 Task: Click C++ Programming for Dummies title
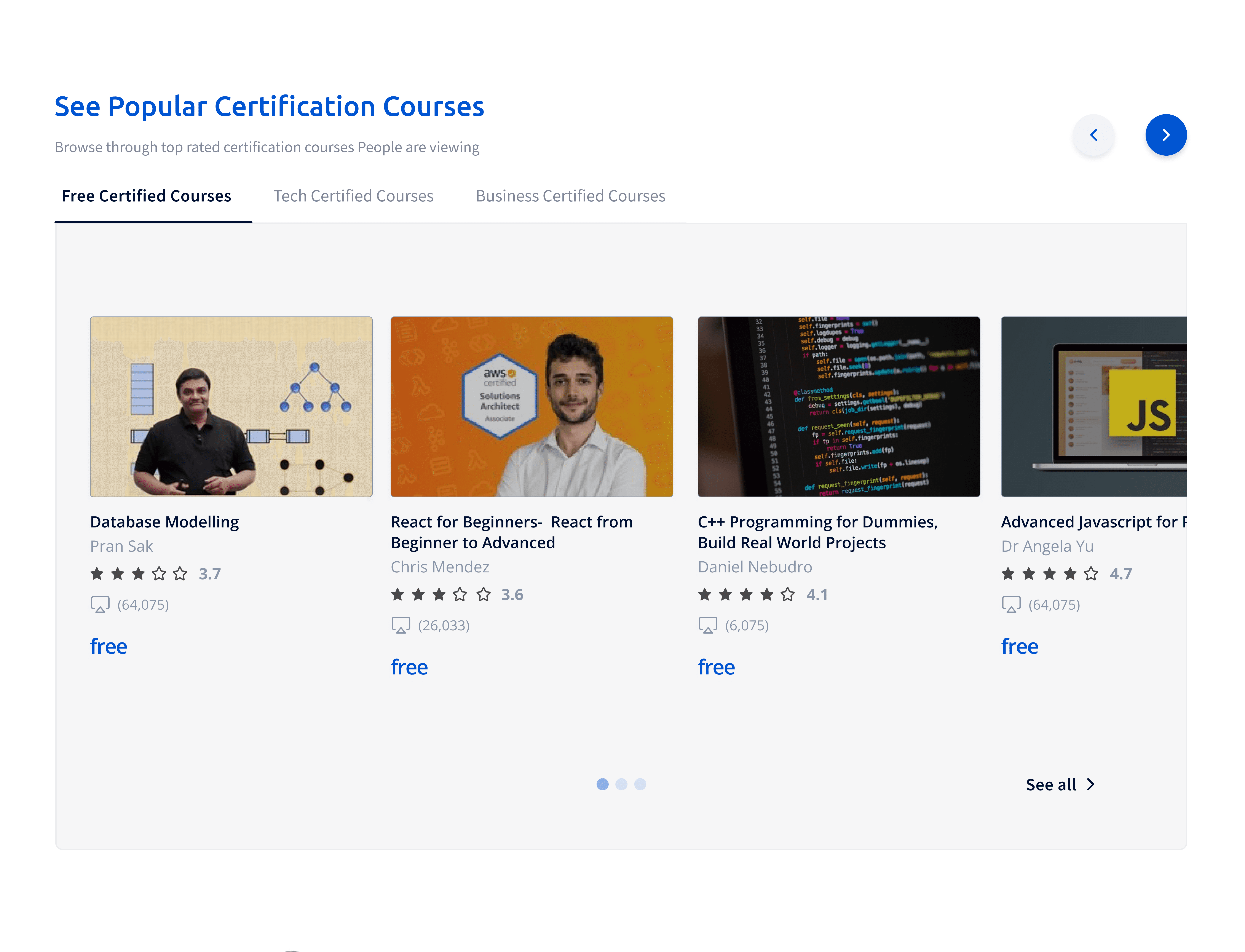click(818, 532)
